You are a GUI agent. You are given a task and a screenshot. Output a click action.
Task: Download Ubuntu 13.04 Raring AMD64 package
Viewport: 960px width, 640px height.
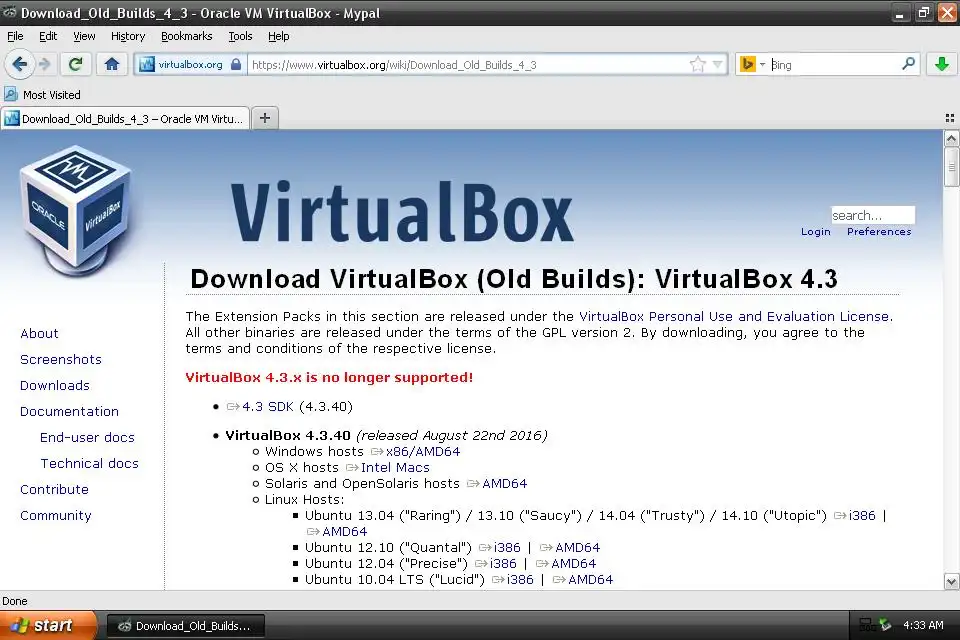point(337,532)
